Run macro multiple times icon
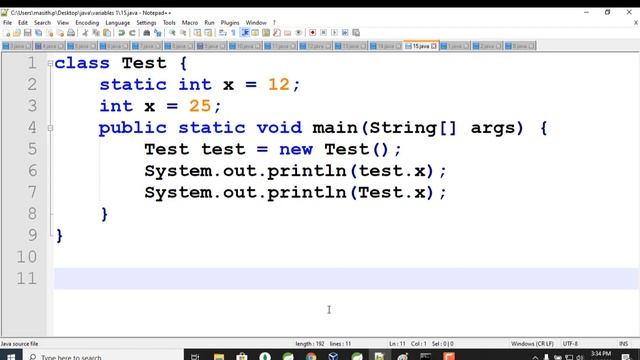The height and width of the screenshot is (360, 640). tap(345, 33)
